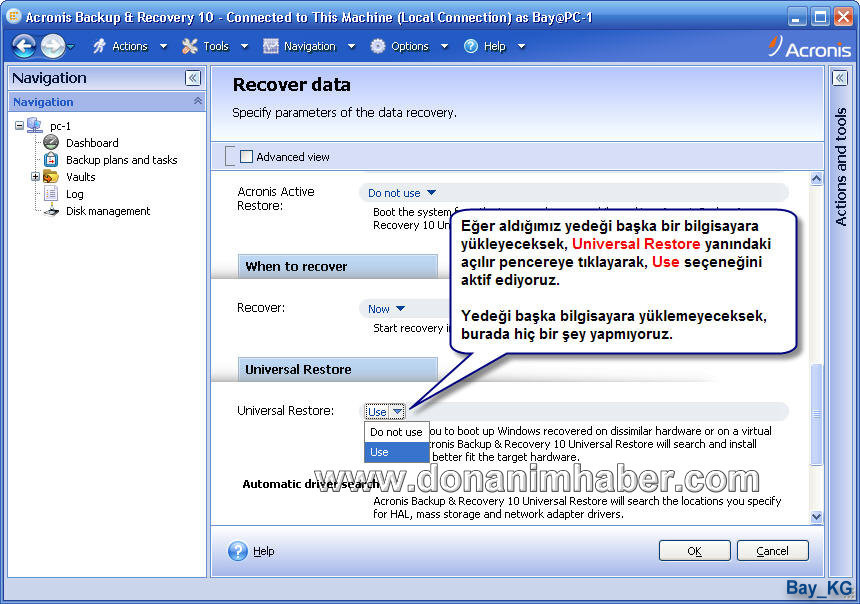
Task: Expand the Options dropdown arrow
Action: coord(444,47)
